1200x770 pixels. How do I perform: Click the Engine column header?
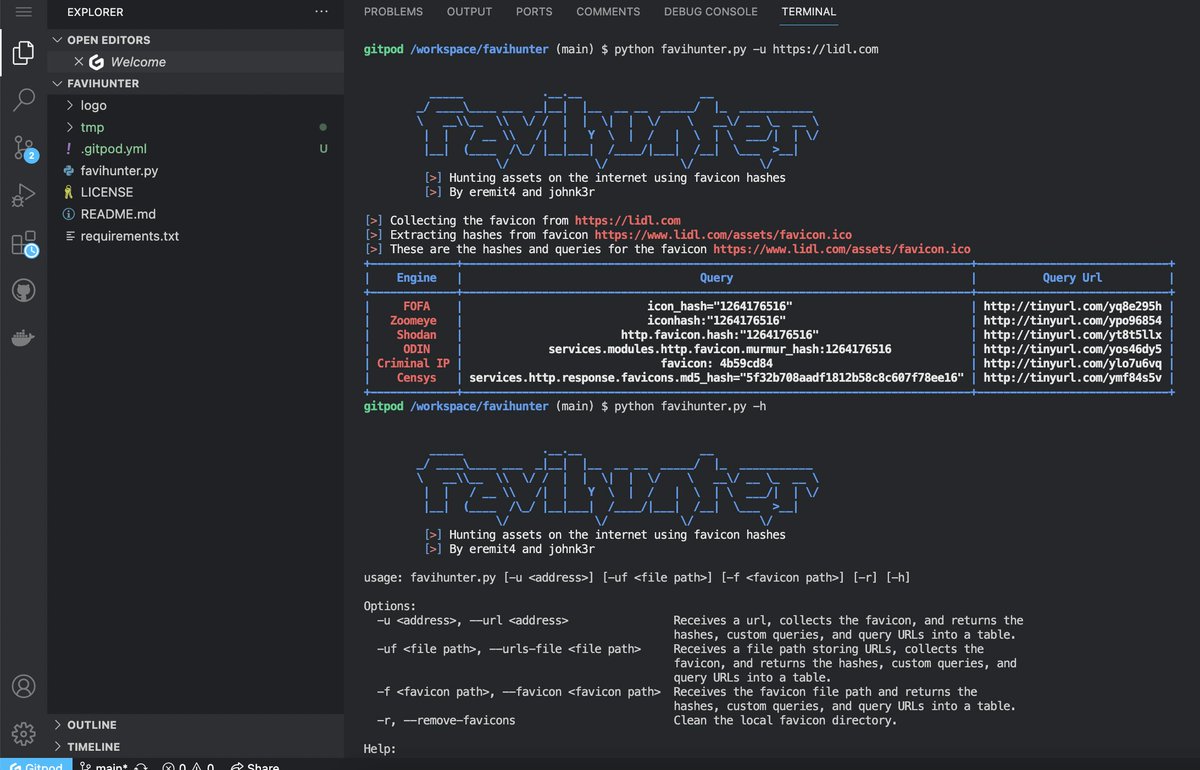pyautogui.click(x=416, y=278)
